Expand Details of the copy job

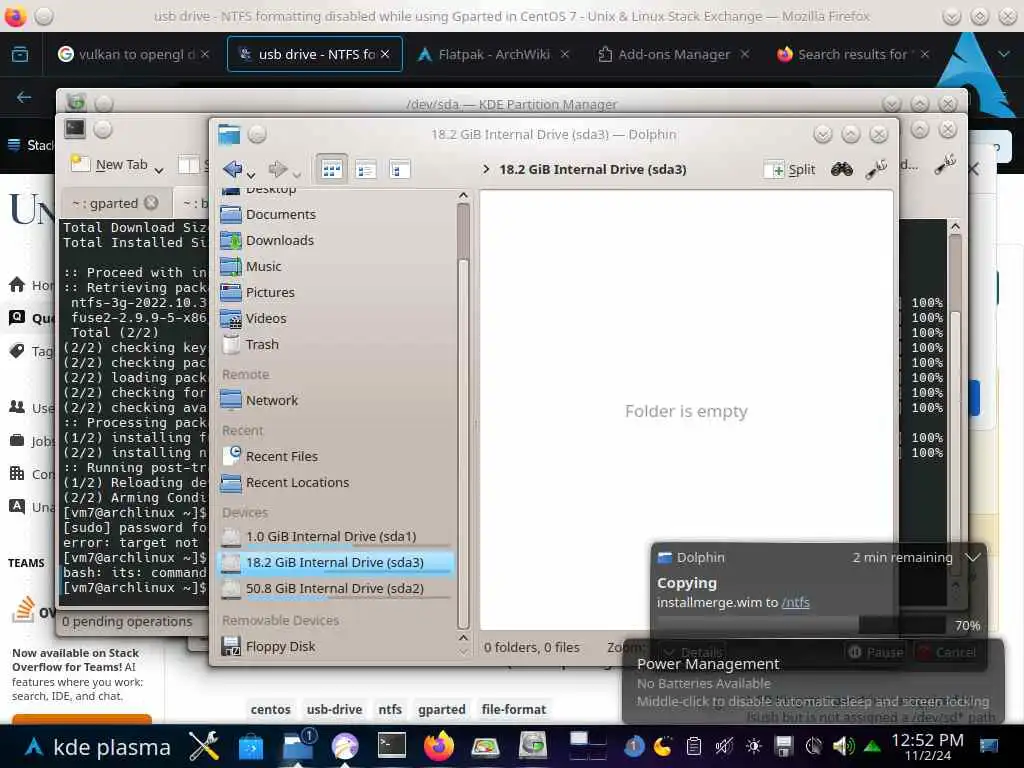(x=693, y=652)
